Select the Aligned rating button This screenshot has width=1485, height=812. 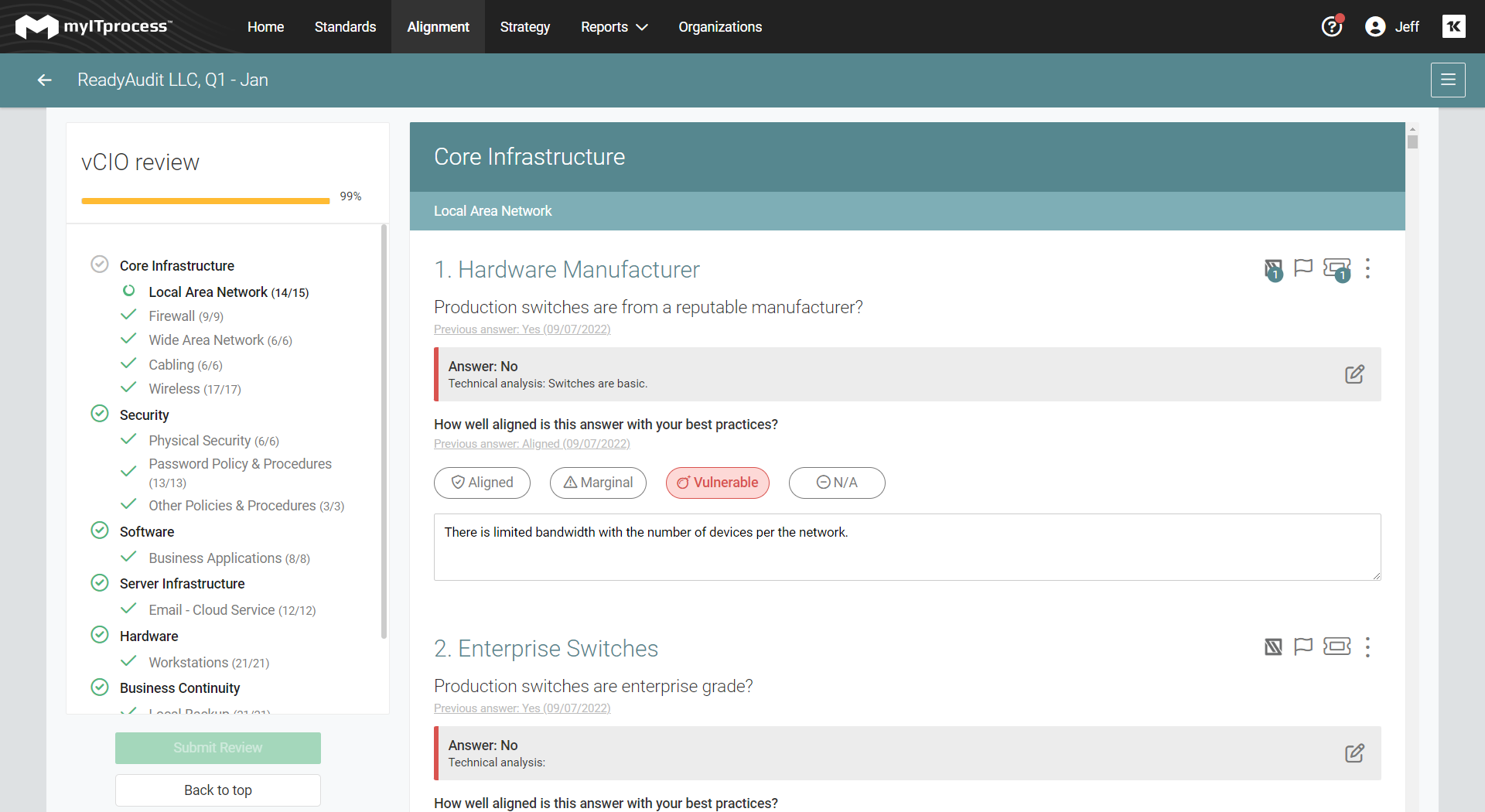coord(482,483)
